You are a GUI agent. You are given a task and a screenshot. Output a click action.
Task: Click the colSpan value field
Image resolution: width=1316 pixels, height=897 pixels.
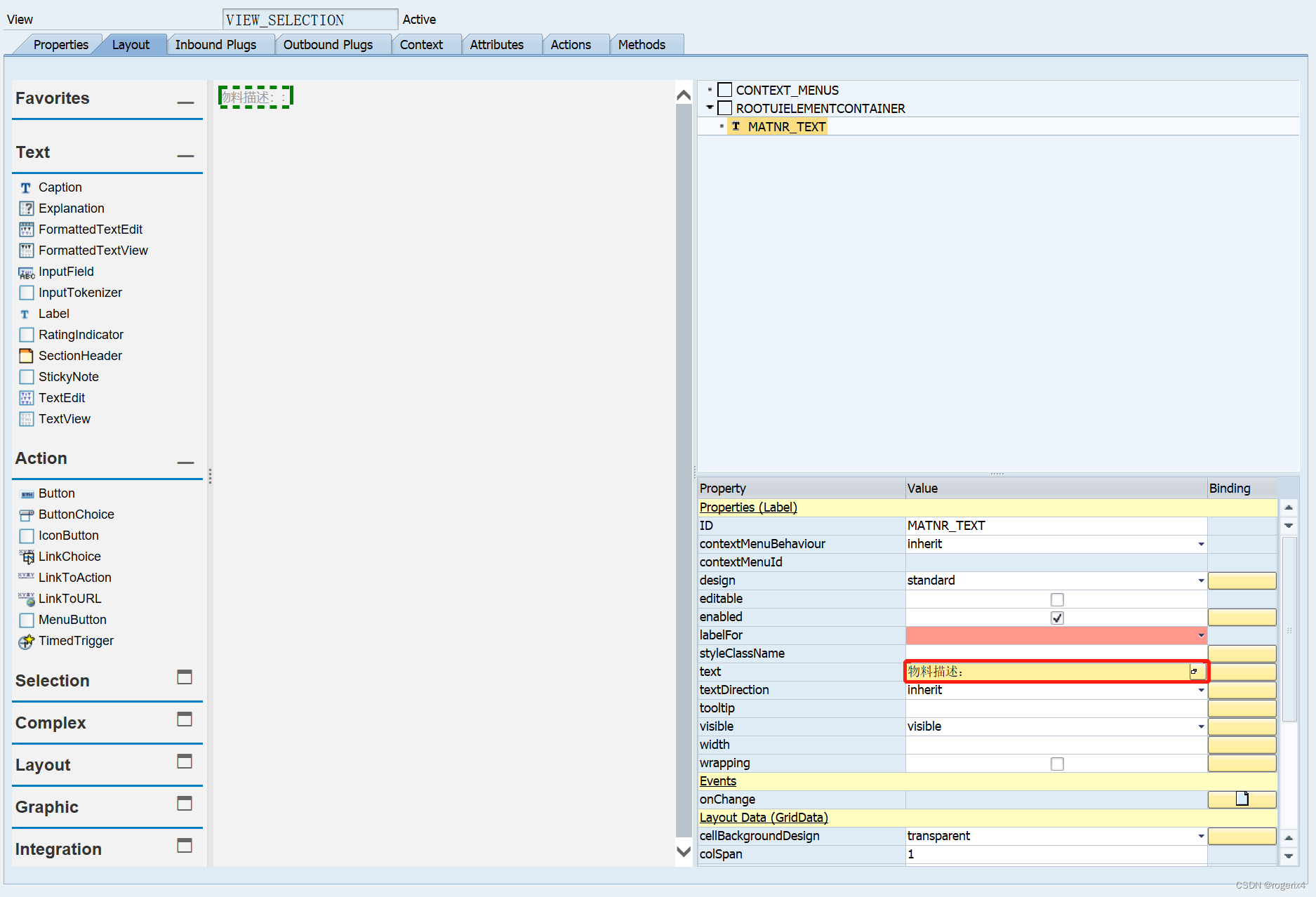[x=1056, y=854]
